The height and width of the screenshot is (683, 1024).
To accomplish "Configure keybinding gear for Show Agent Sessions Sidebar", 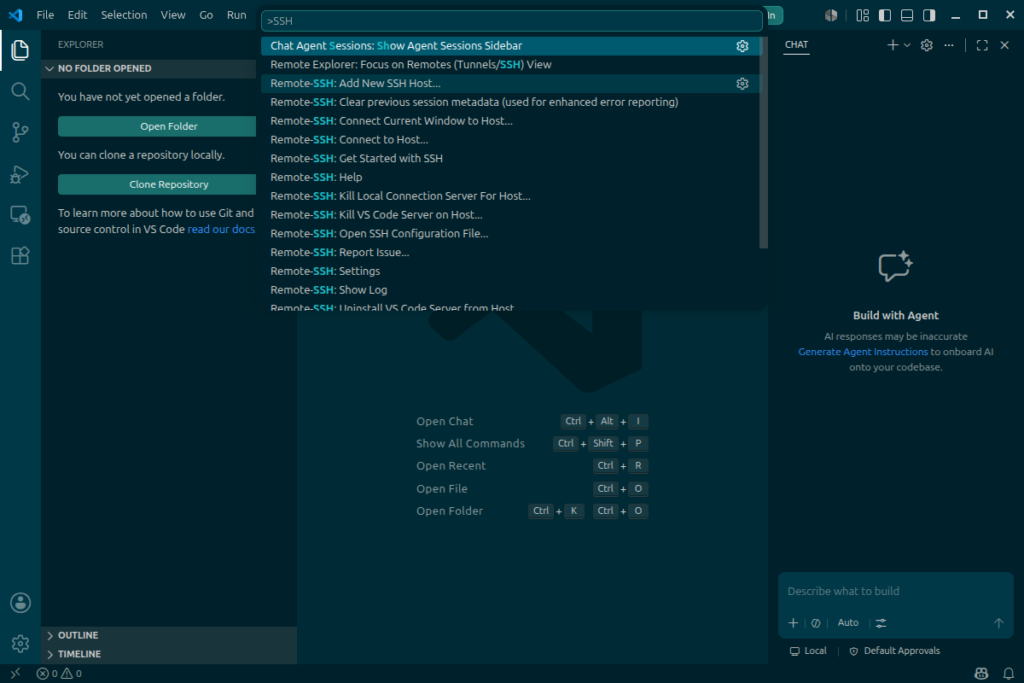I will click(x=742, y=46).
